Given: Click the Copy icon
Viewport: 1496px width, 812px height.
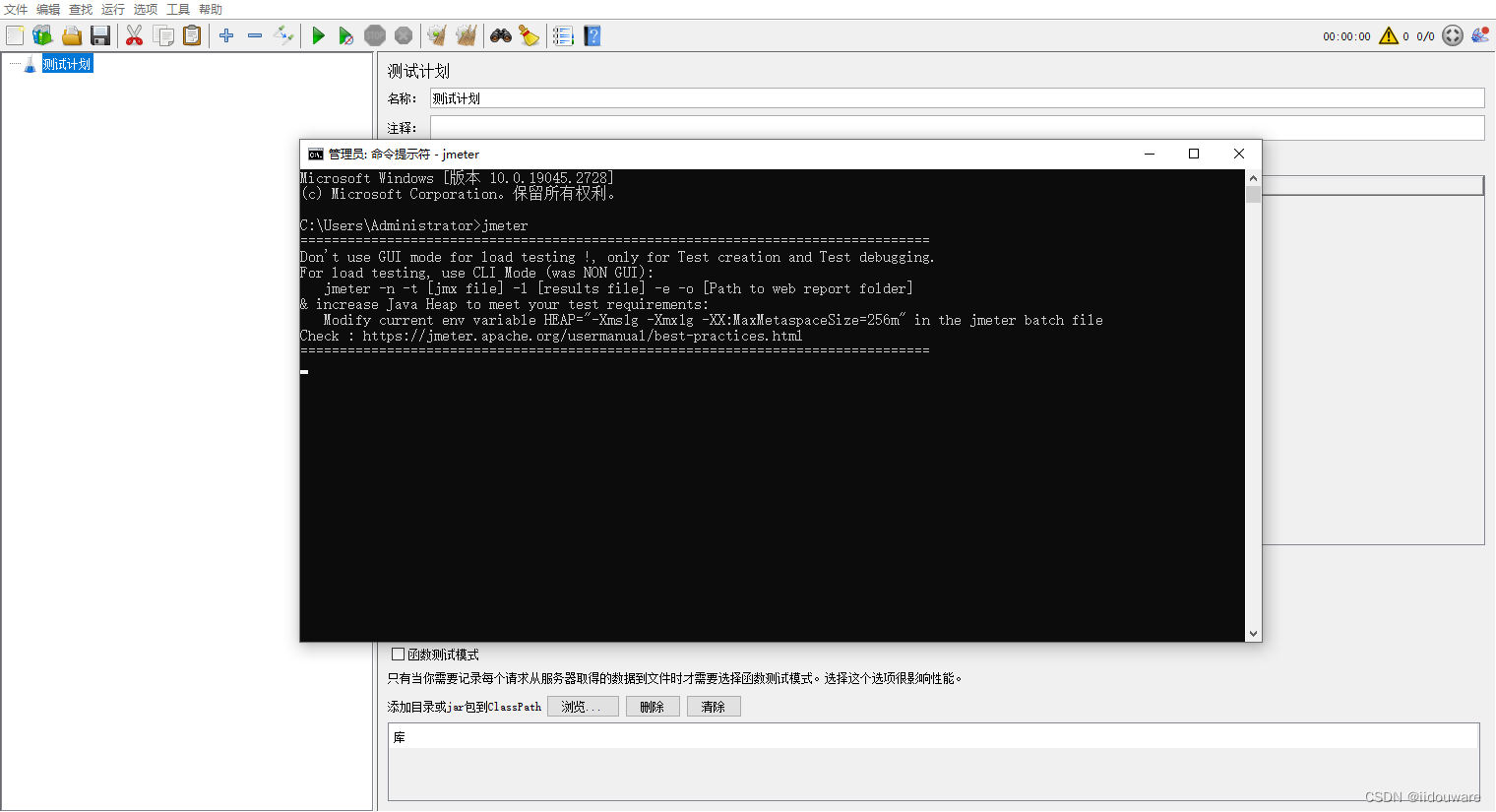Looking at the screenshot, I should [x=163, y=35].
